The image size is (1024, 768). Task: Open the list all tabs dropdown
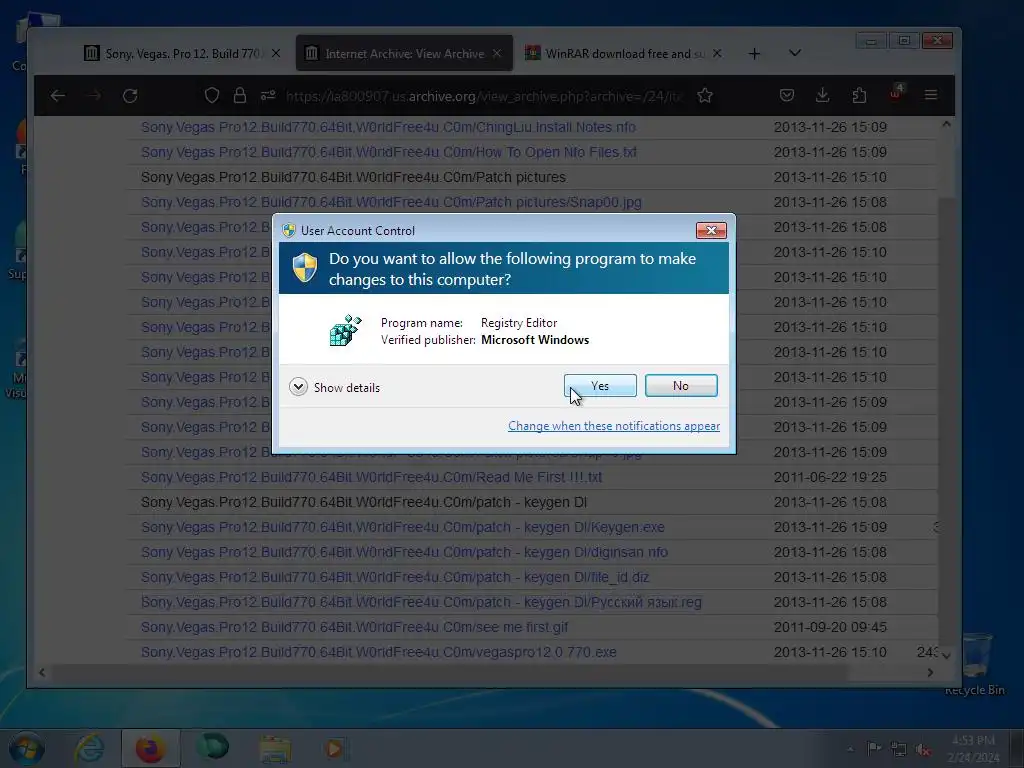[795, 53]
